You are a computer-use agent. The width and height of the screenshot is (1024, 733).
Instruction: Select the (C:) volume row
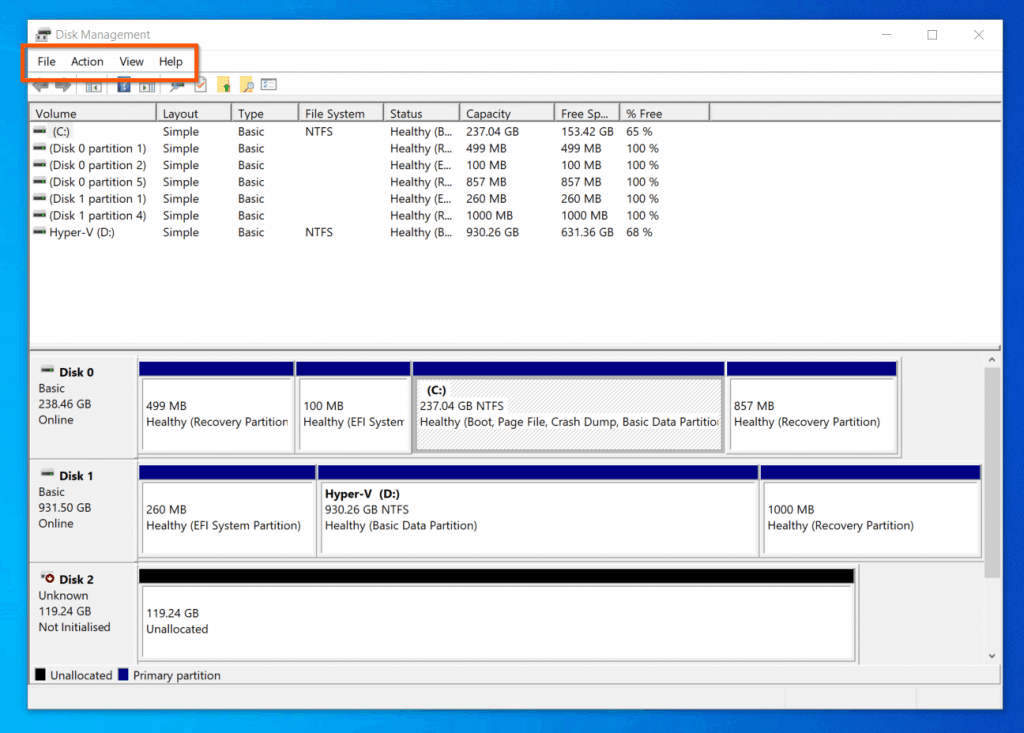[x=370, y=131]
